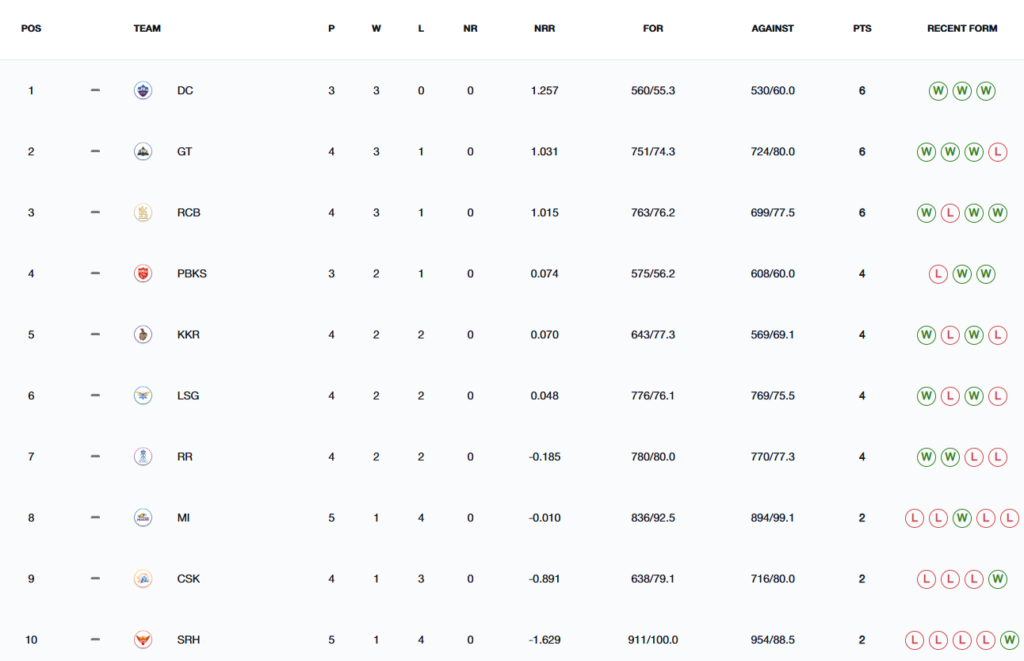Click the CSK team logo icon
The width and height of the screenshot is (1024, 661).
[x=143, y=579]
